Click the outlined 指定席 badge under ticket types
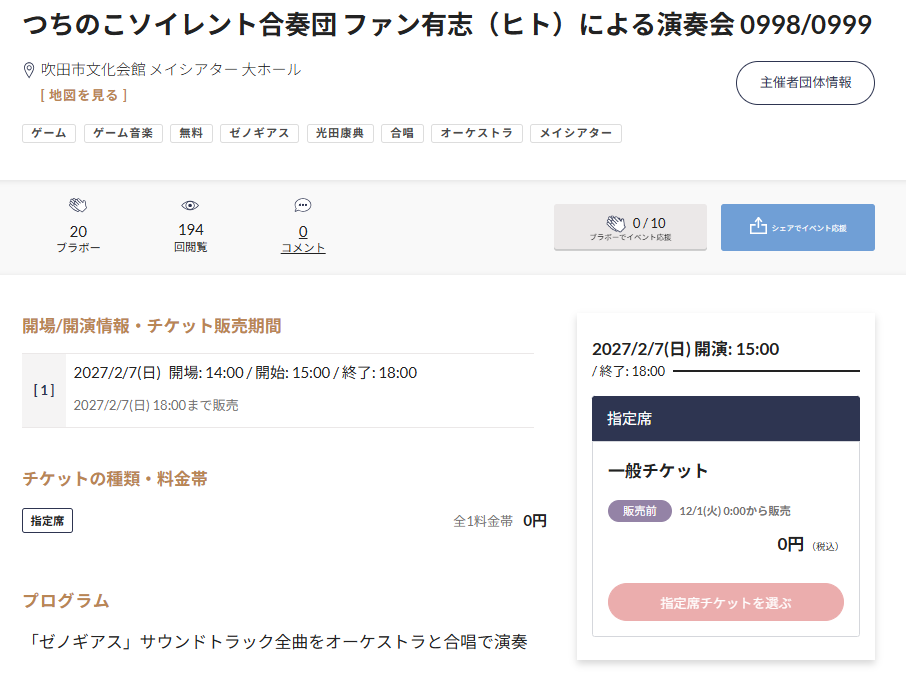Image resolution: width=906 pixels, height=692 pixels. coord(47,520)
